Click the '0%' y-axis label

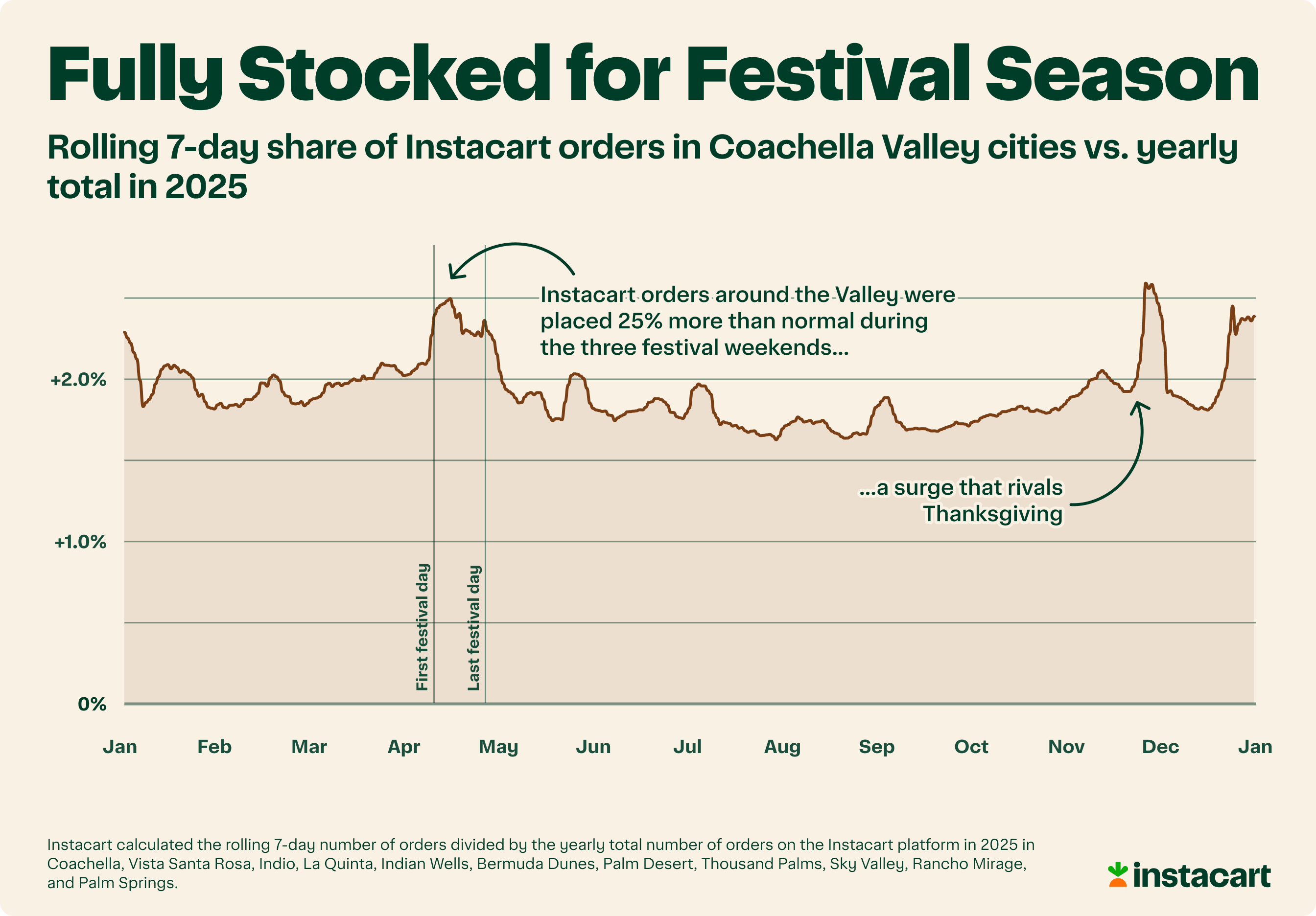tap(92, 704)
